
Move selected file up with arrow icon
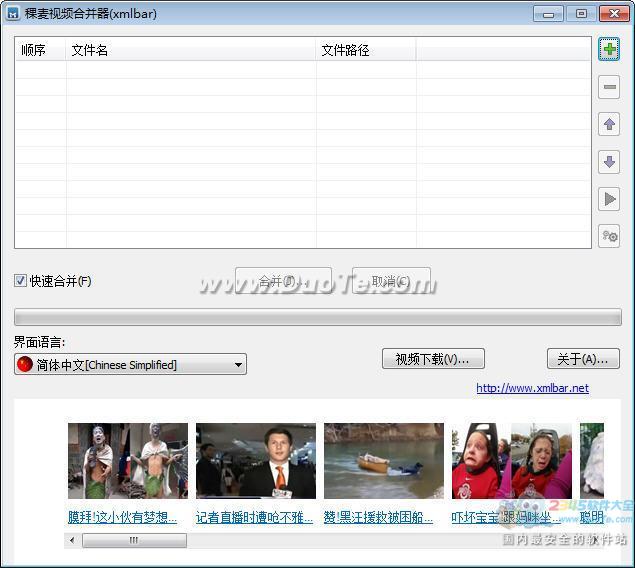pos(609,124)
